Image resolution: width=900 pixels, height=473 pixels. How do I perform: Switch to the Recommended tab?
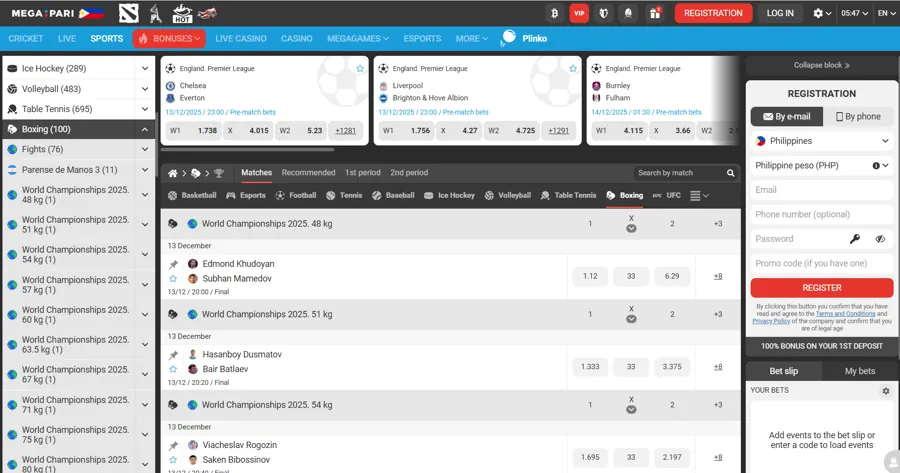pyautogui.click(x=308, y=172)
